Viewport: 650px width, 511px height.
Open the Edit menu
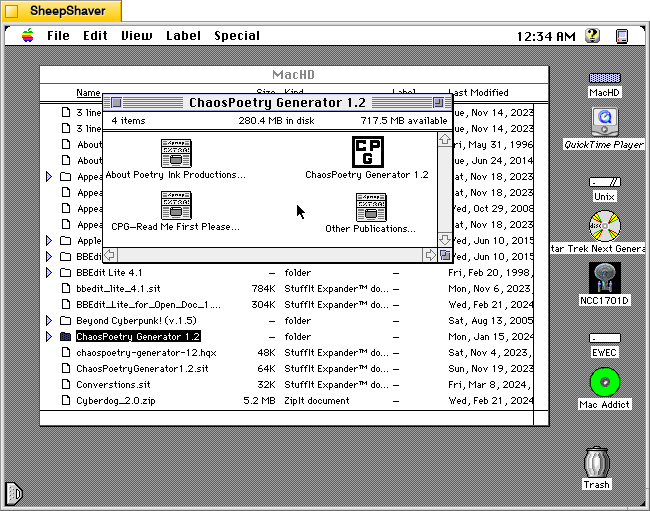pos(95,36)
